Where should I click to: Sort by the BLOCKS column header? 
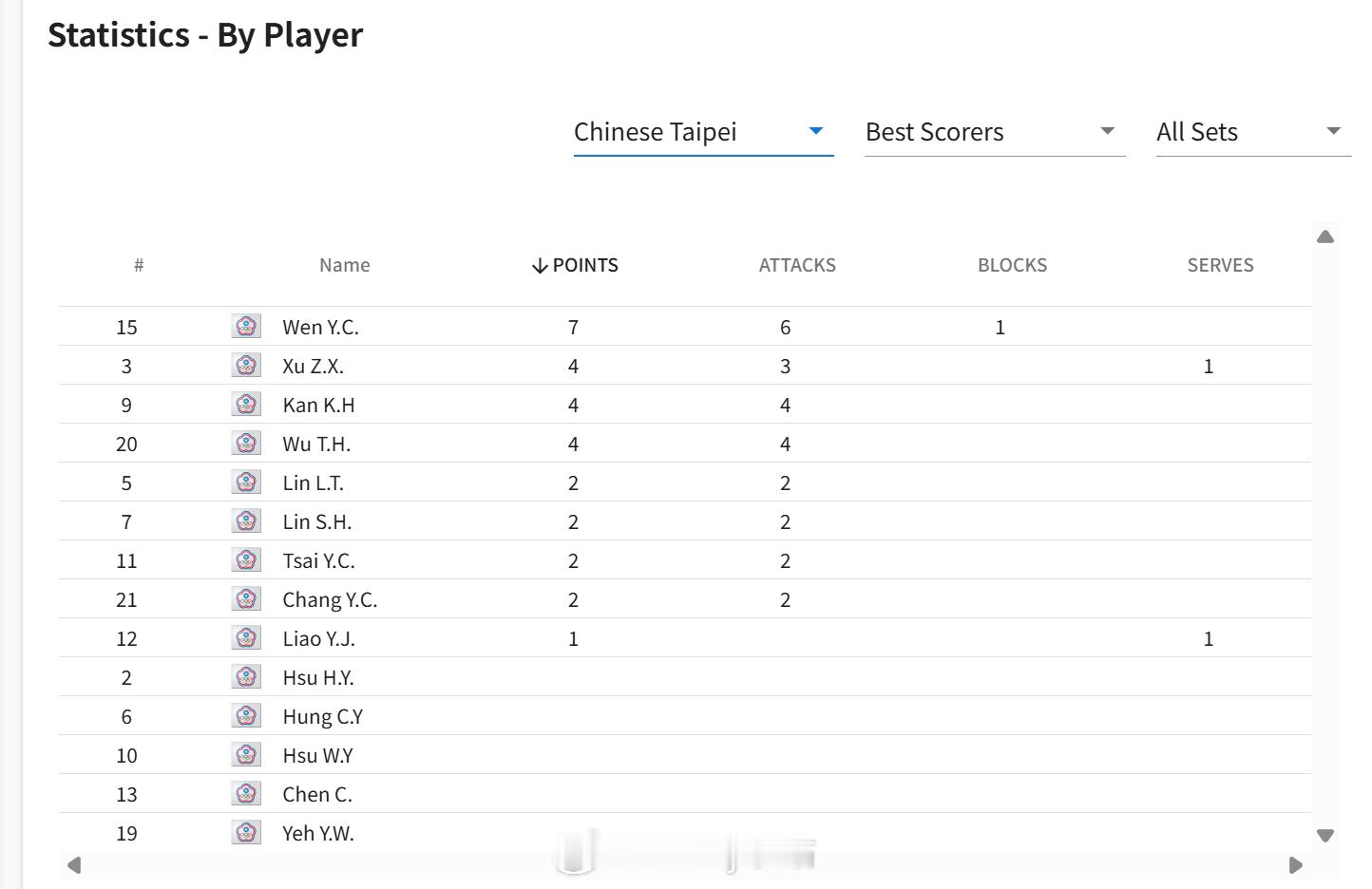[x=1012, y=265]
